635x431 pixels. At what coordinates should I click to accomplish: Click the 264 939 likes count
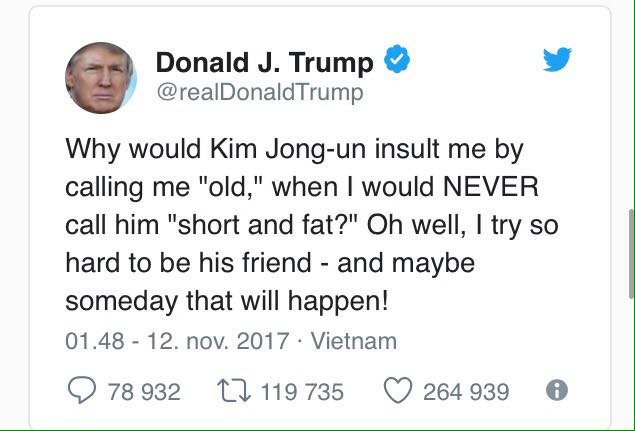point(466,391)
